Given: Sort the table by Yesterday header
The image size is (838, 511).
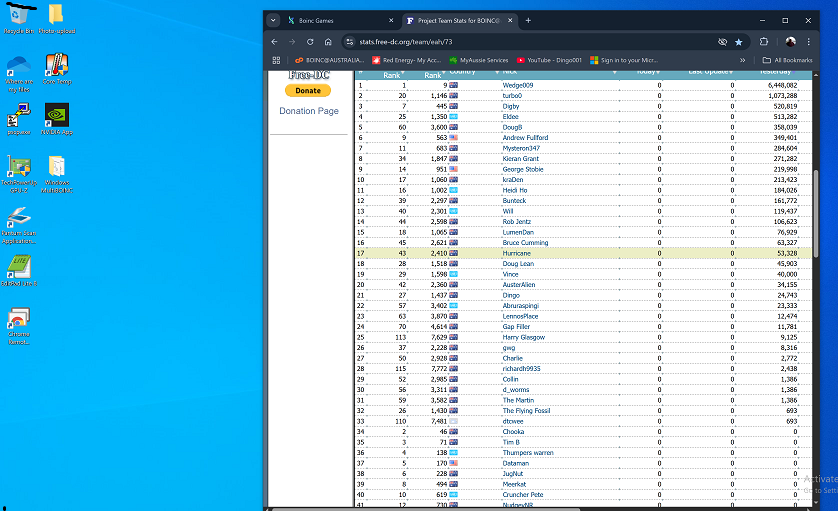Looking at the screenshot, I should (777, 72).
